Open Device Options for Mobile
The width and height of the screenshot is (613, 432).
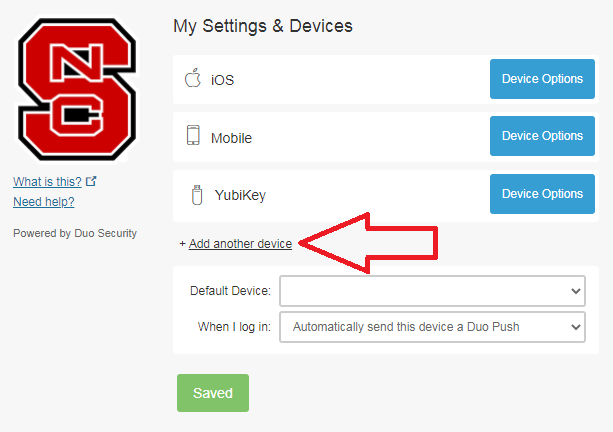pyautogui.click(x=542, y=136)
